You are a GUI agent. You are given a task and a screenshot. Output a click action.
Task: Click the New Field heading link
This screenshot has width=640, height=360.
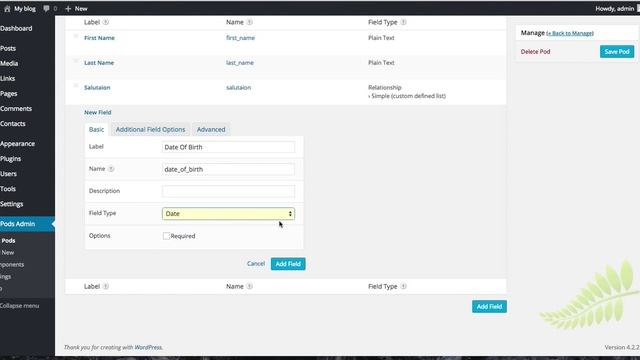click(98, 112)
